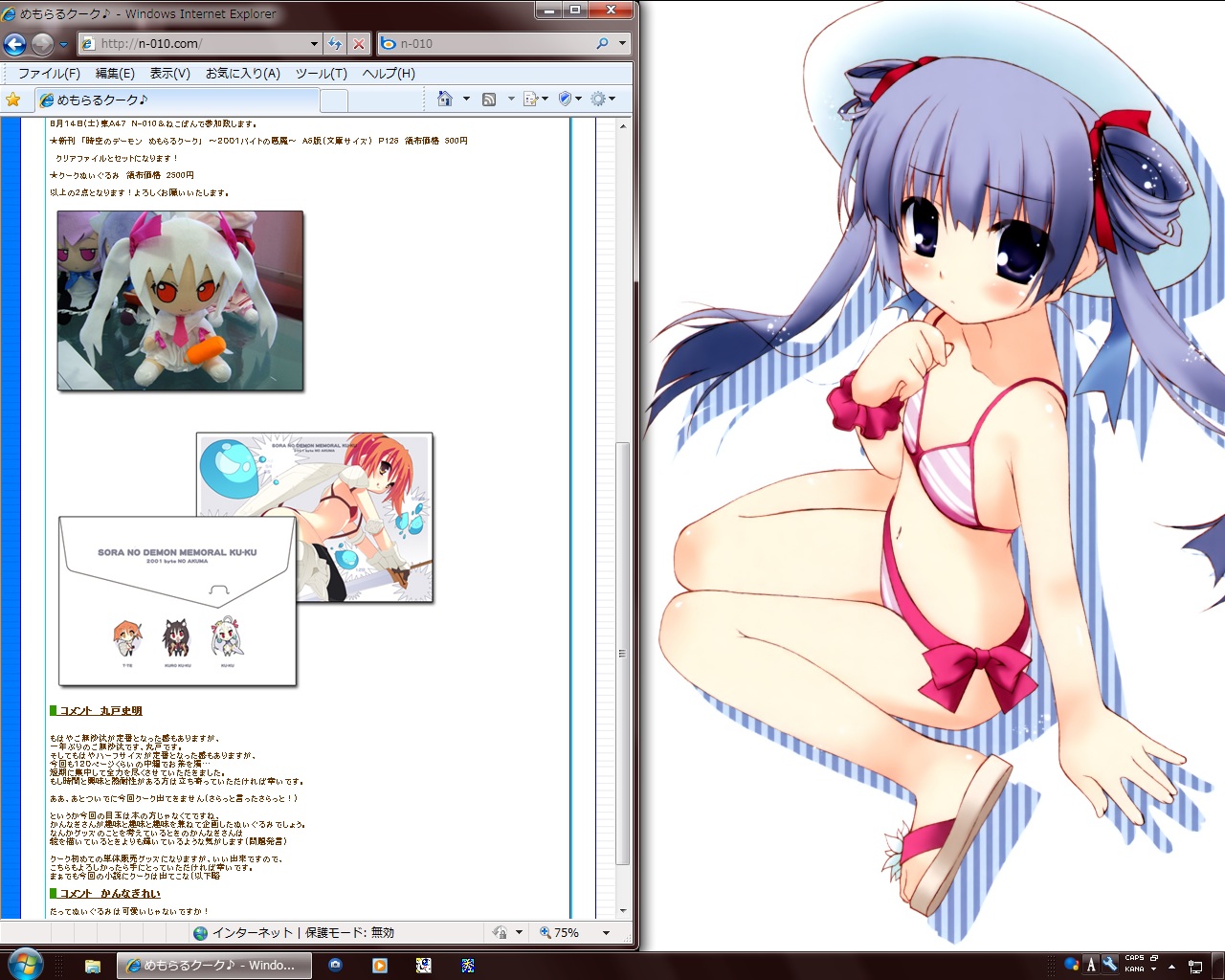1225x980 pixels.
Task: Open the search provider options dropdown
Action: tap(622, 43)
